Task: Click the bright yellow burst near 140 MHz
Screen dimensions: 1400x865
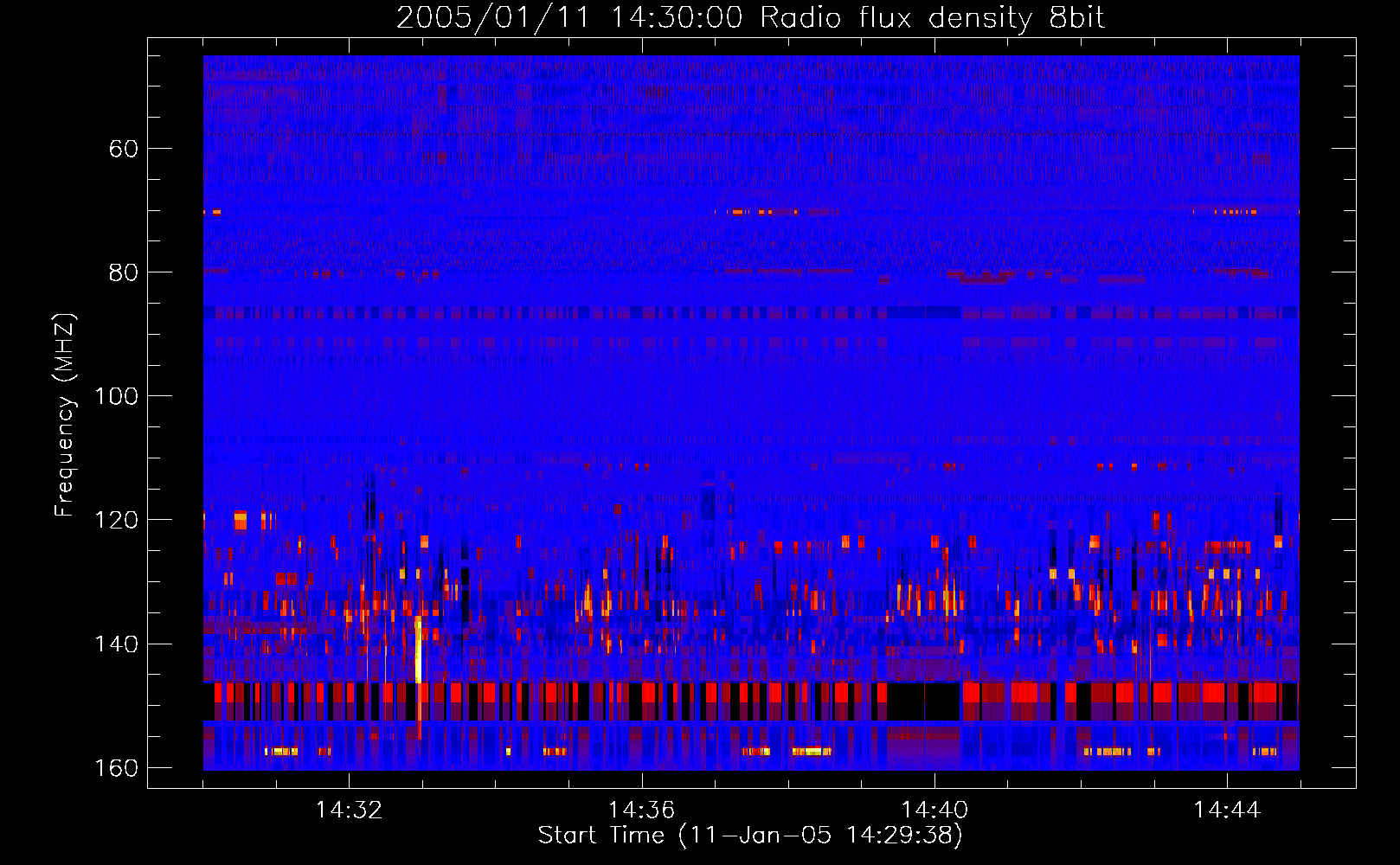Action: point(418,650)
